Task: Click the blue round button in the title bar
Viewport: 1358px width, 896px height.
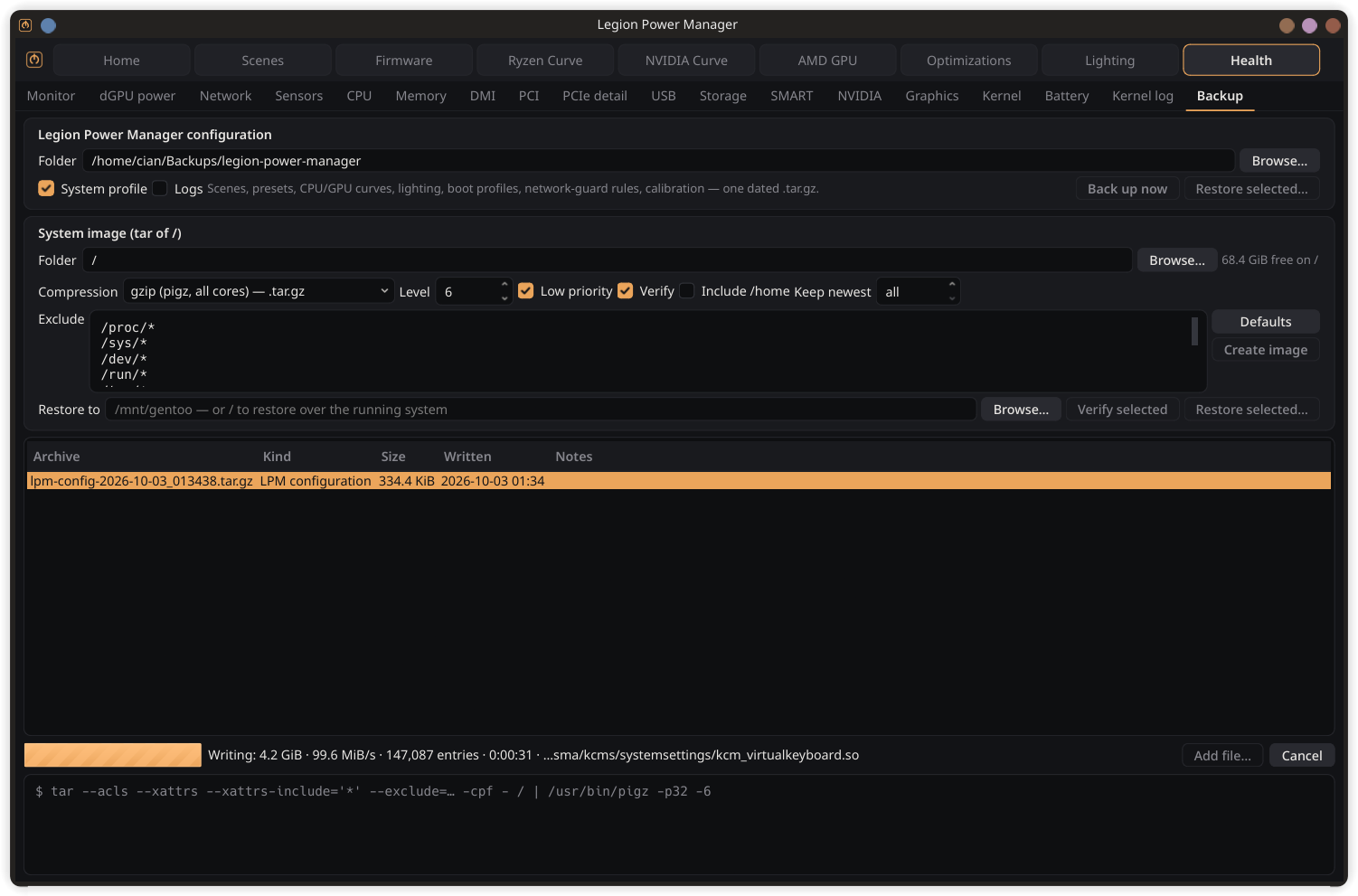Action: tap(49, 25)
